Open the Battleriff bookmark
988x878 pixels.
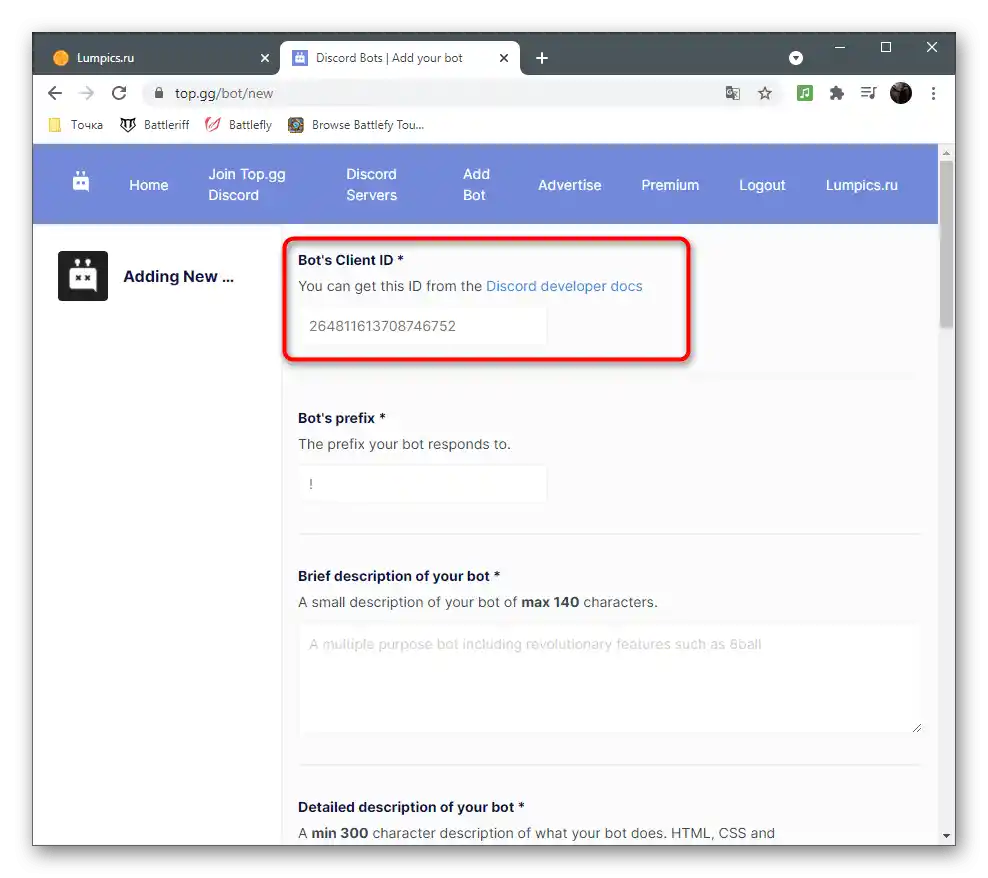(x=155, y=125)
